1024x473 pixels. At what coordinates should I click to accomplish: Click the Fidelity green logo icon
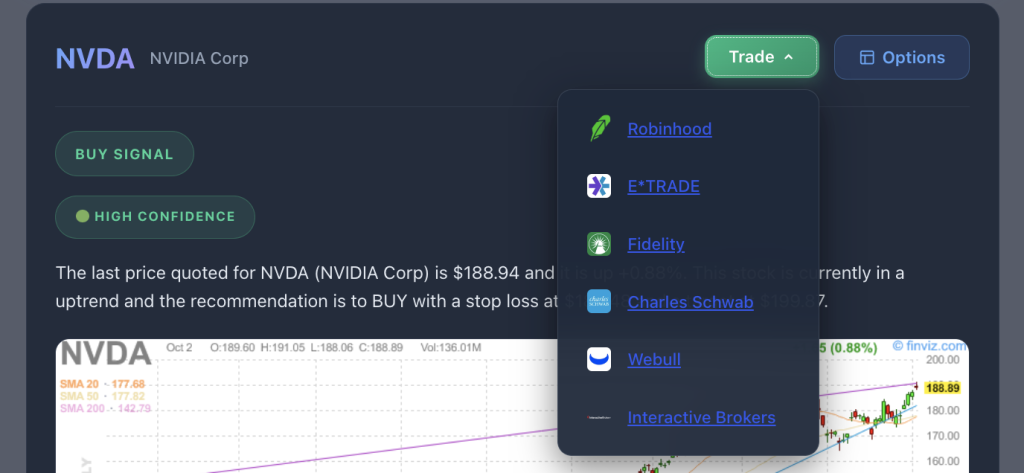tap(599, 244)
